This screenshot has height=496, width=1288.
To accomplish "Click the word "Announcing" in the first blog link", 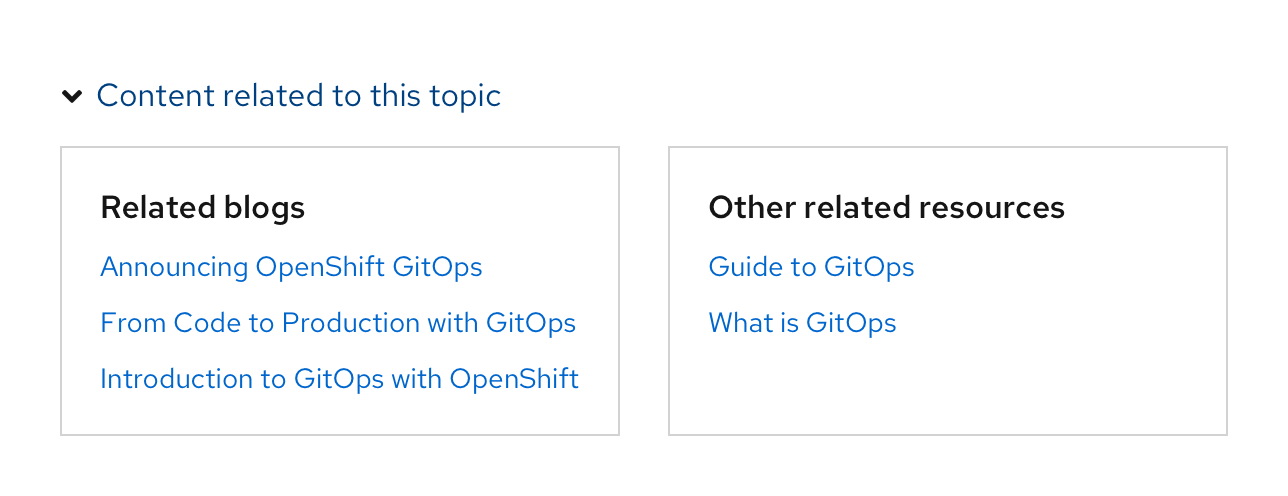I will click(x=174, y=267).
